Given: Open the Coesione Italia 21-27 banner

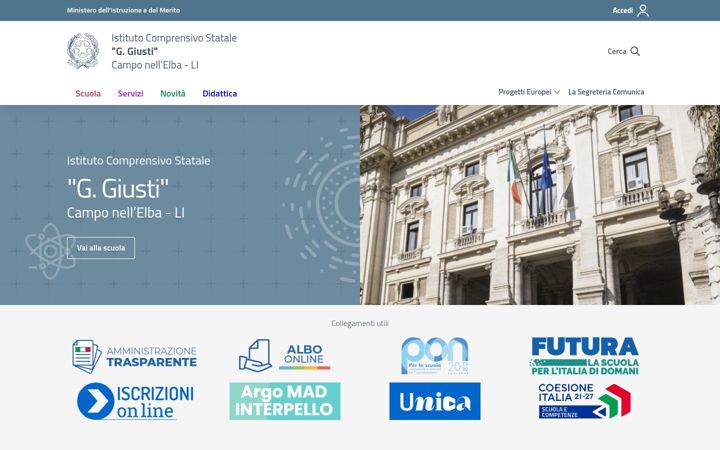Looking at the screenshot, I should point(585,401).
